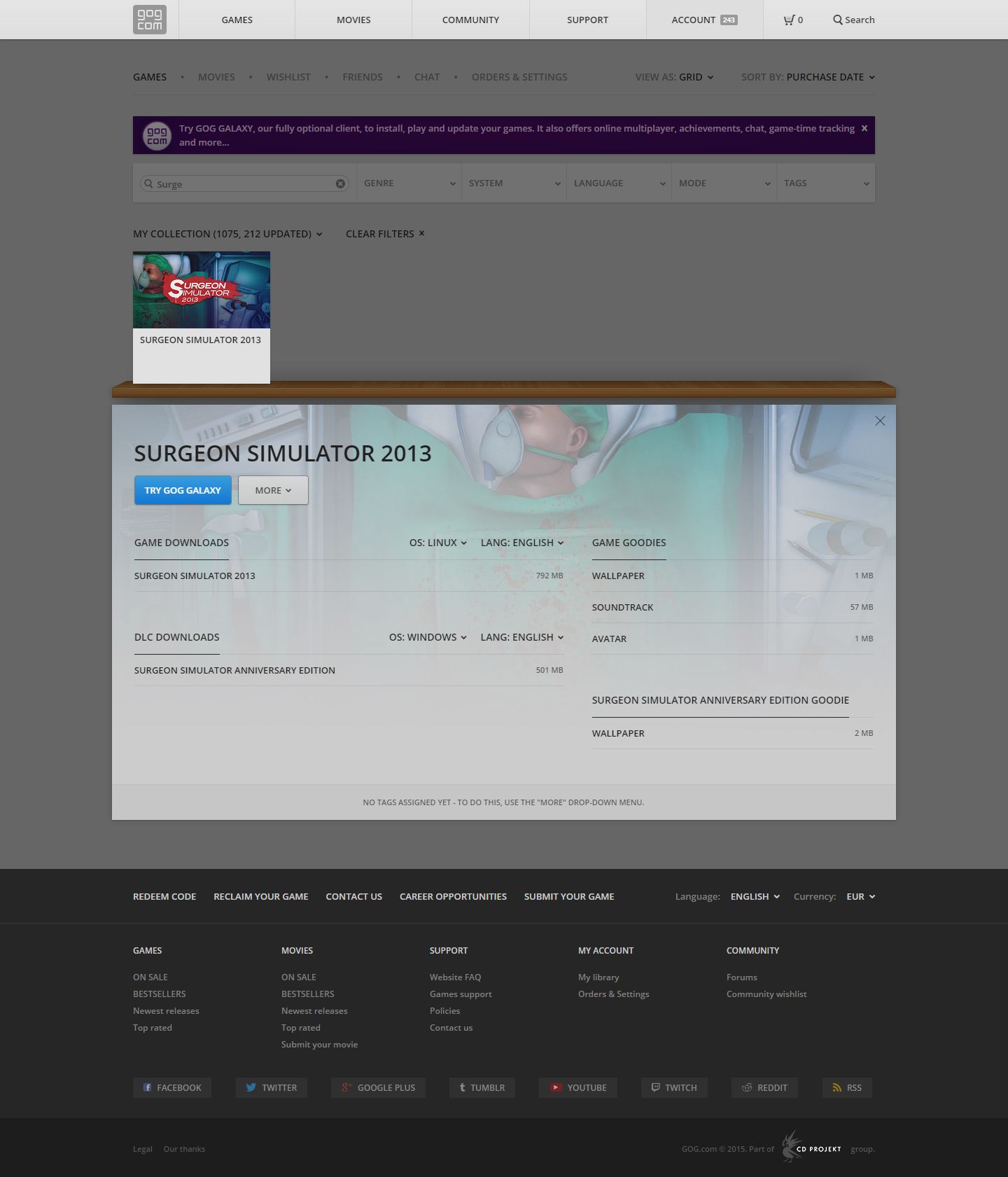The width and height of the screenshot is (1008, 1177).
Task: Expand the Genre filter dropdown
Action: [x=409, y=183]
